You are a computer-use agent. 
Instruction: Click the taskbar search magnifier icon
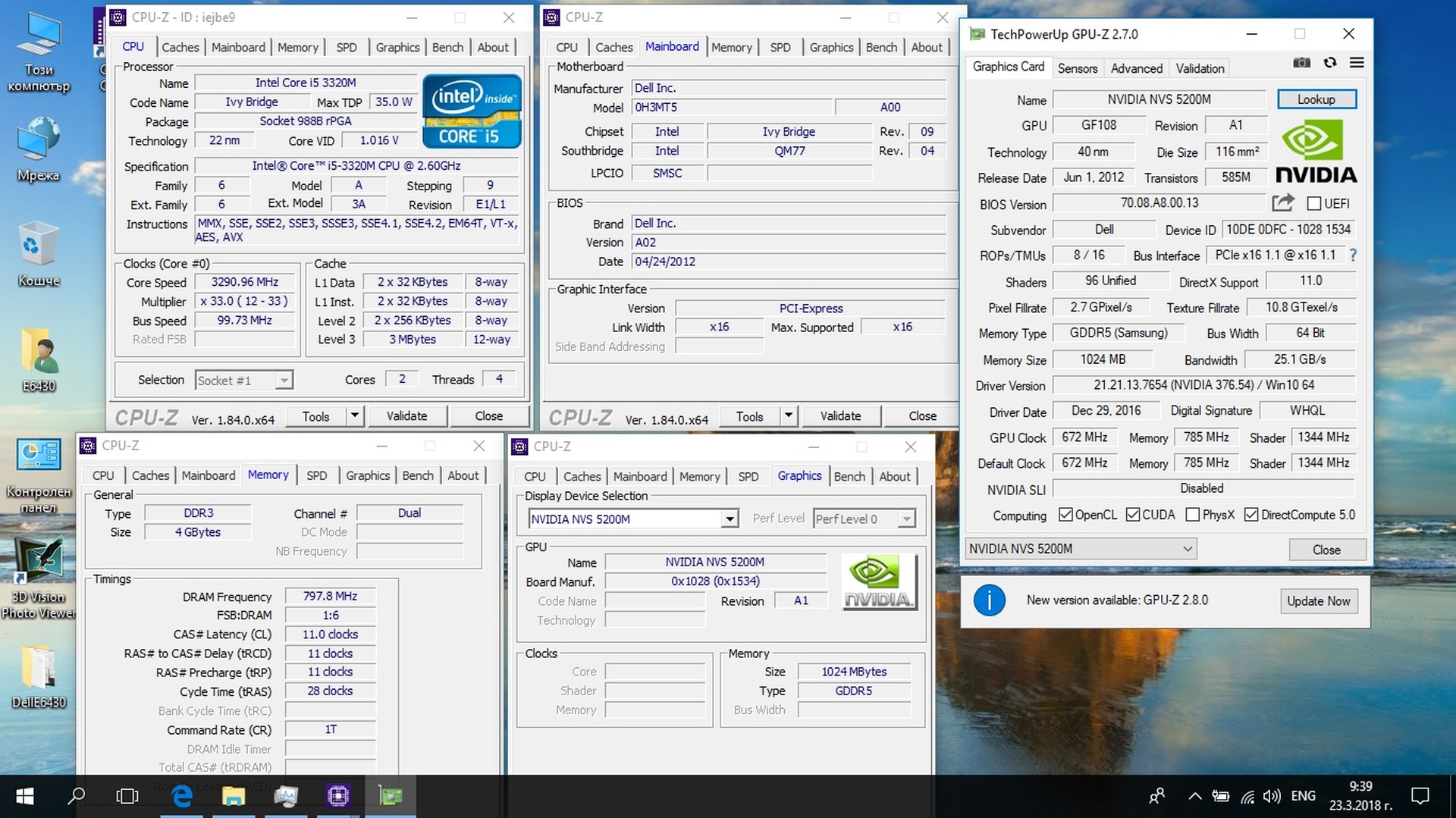coord(76,796)
